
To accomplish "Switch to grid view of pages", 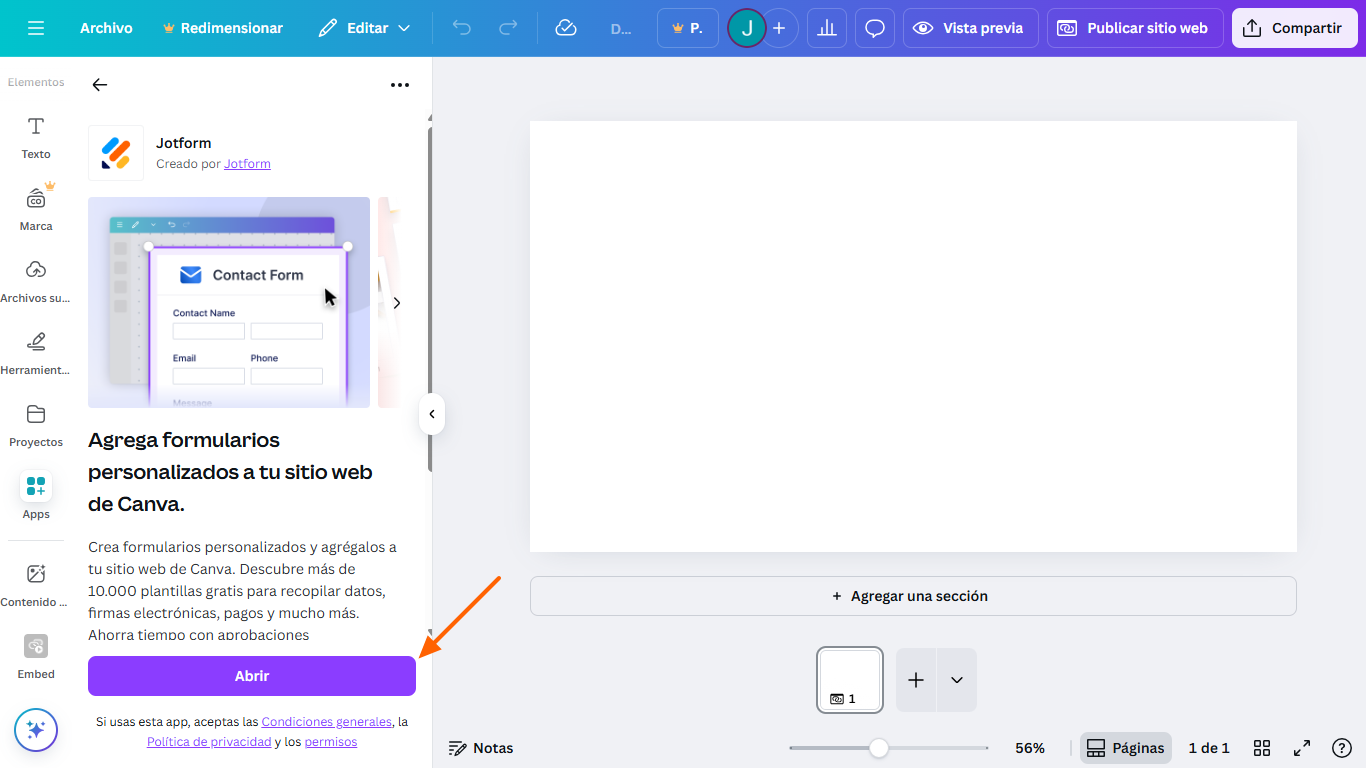I will click(x=1262, y=748).
